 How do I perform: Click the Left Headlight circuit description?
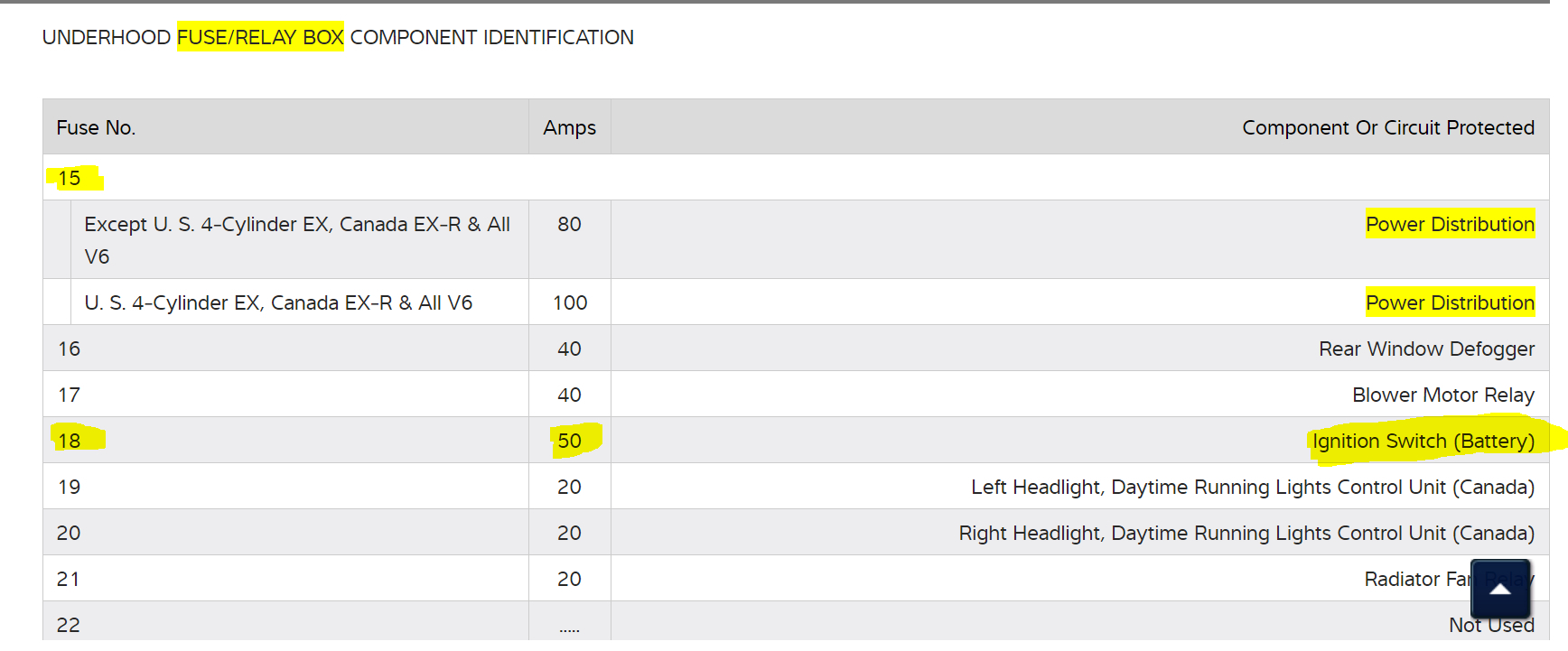pyautogui.click(x=1252, y=487)
